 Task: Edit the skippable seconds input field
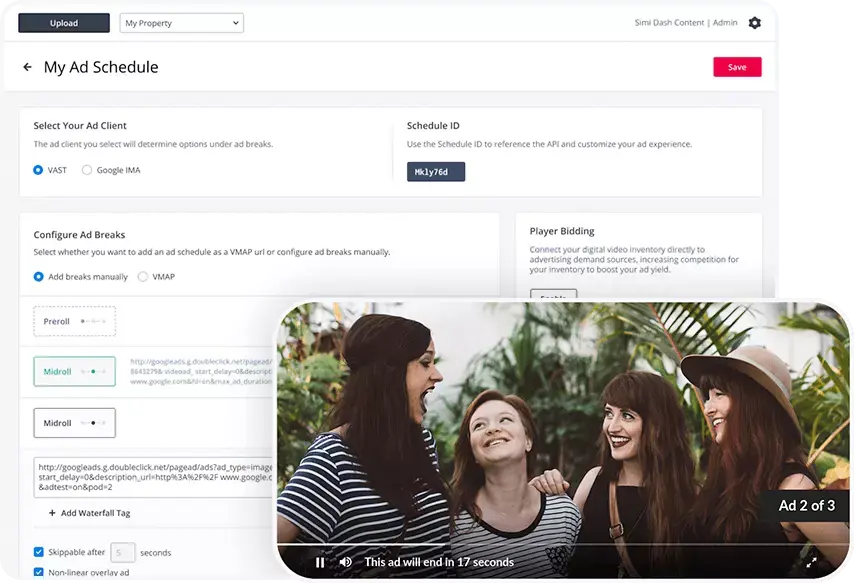123,552
